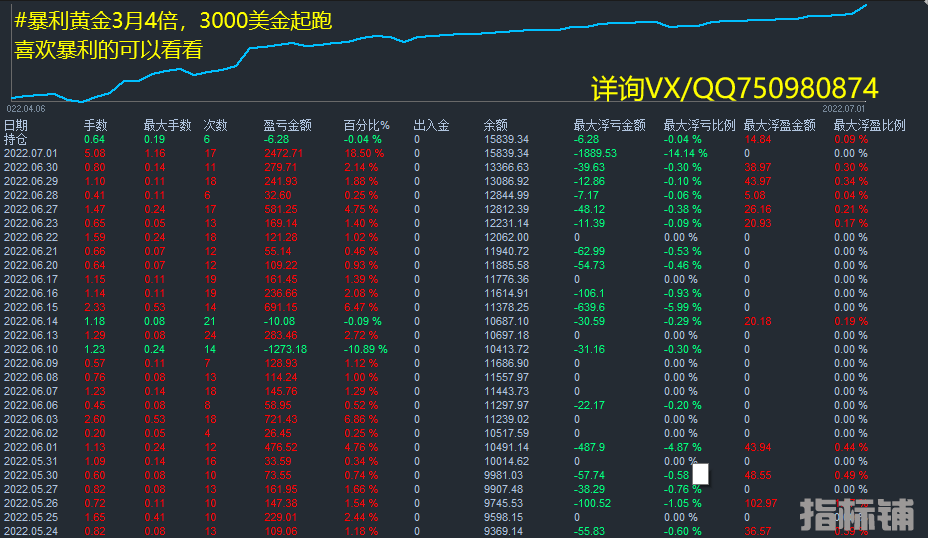Click the 出入金 column header

tap(431, 125)
